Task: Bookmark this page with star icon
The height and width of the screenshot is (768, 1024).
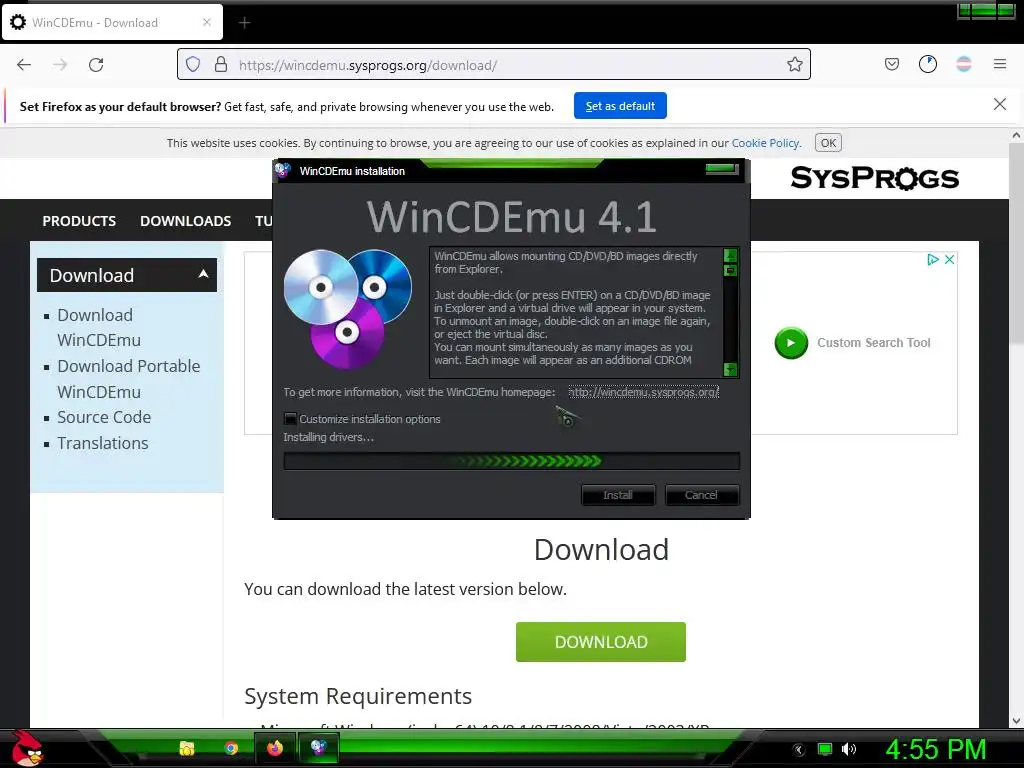Action: [x=794, y=64]
